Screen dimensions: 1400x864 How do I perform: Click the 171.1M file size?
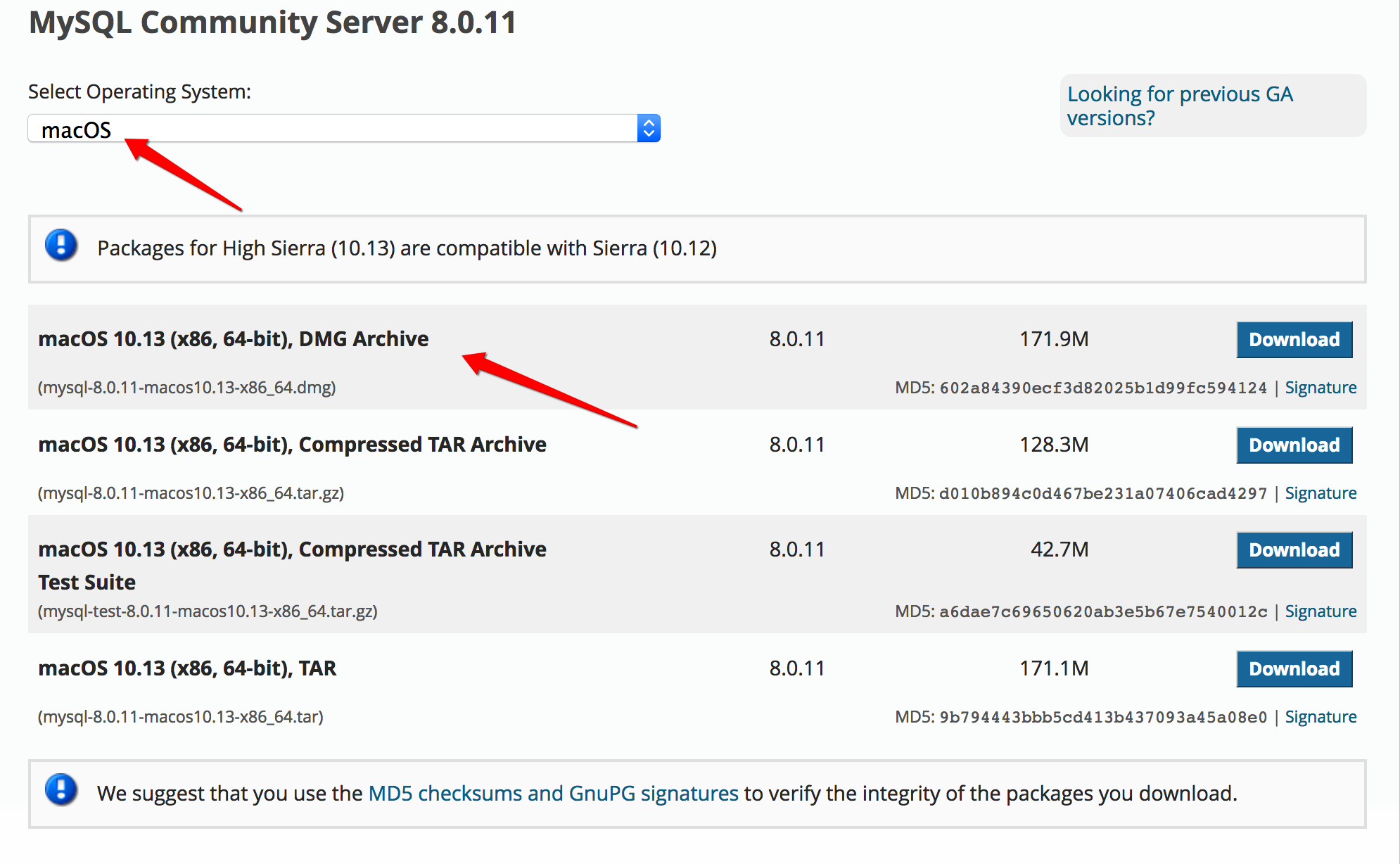[x=1054, y=669]
